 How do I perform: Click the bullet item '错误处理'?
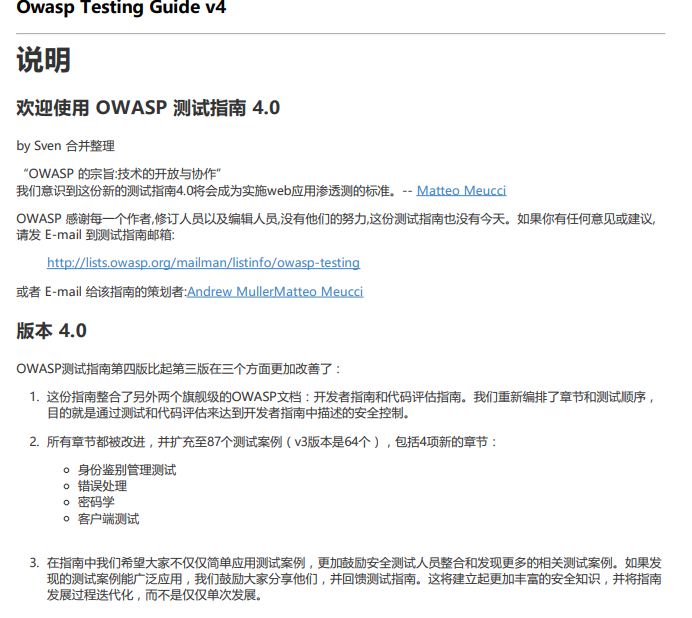point(102,486)
